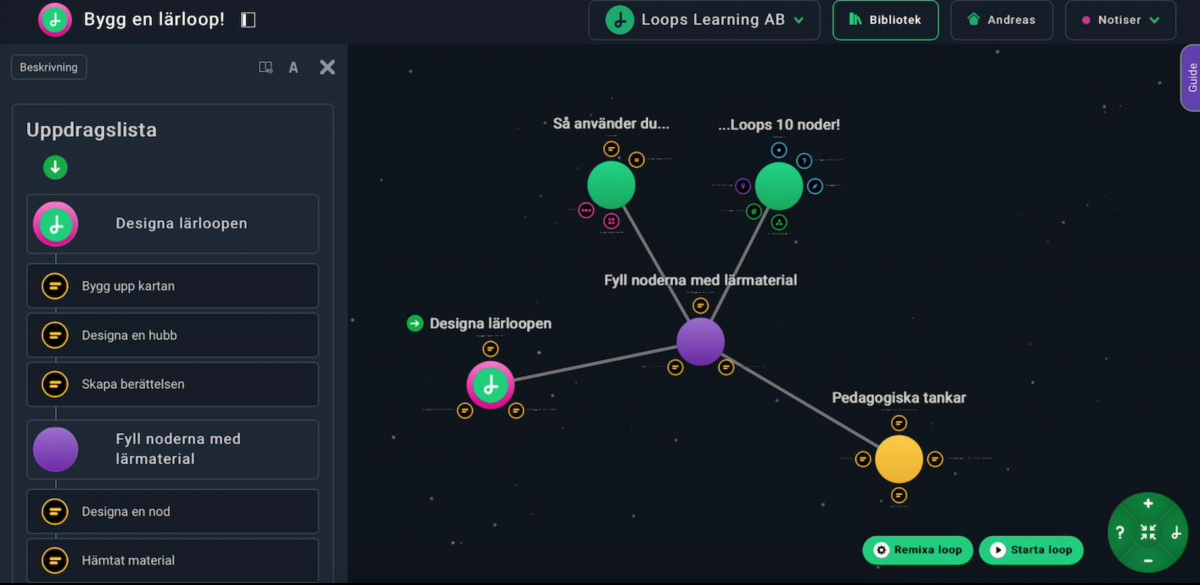Click the yellow Pedagogiska tankar node

[x=899, y=460]
